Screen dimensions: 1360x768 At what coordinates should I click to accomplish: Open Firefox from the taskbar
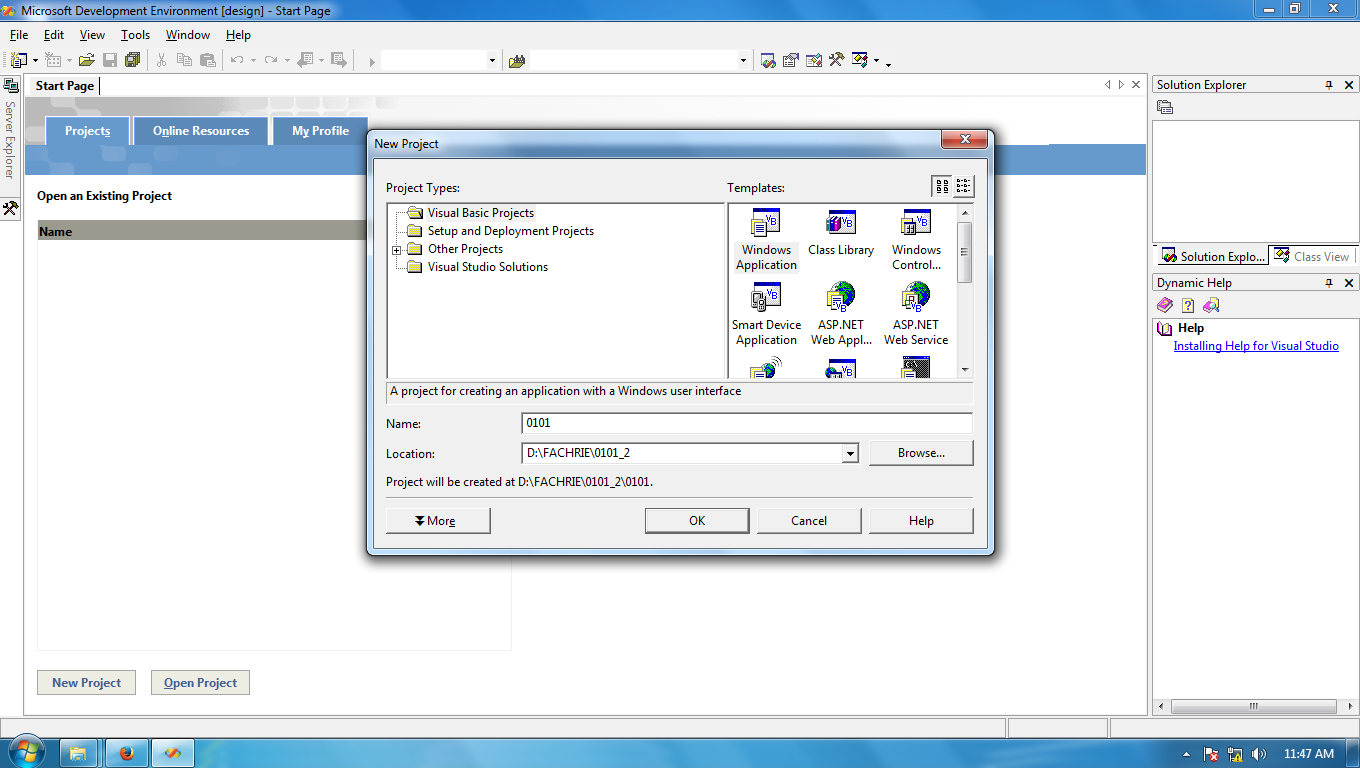point(126,753)
